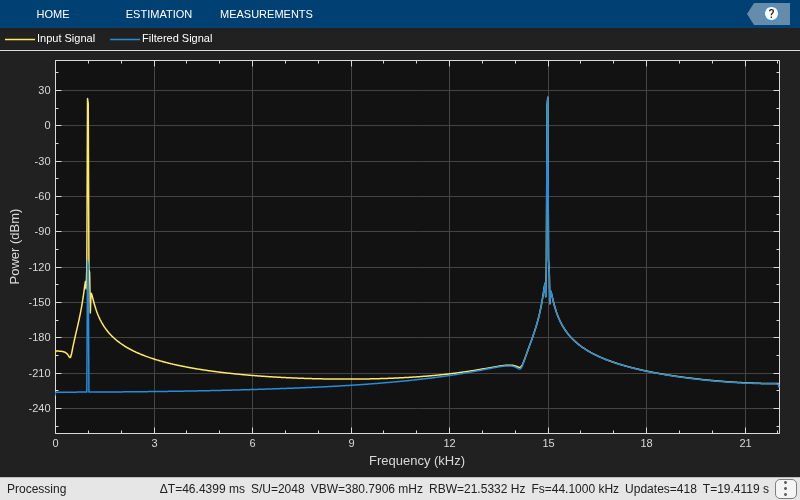Open the help question mark icon
800x500 pixels.
[x=771, y=14]
